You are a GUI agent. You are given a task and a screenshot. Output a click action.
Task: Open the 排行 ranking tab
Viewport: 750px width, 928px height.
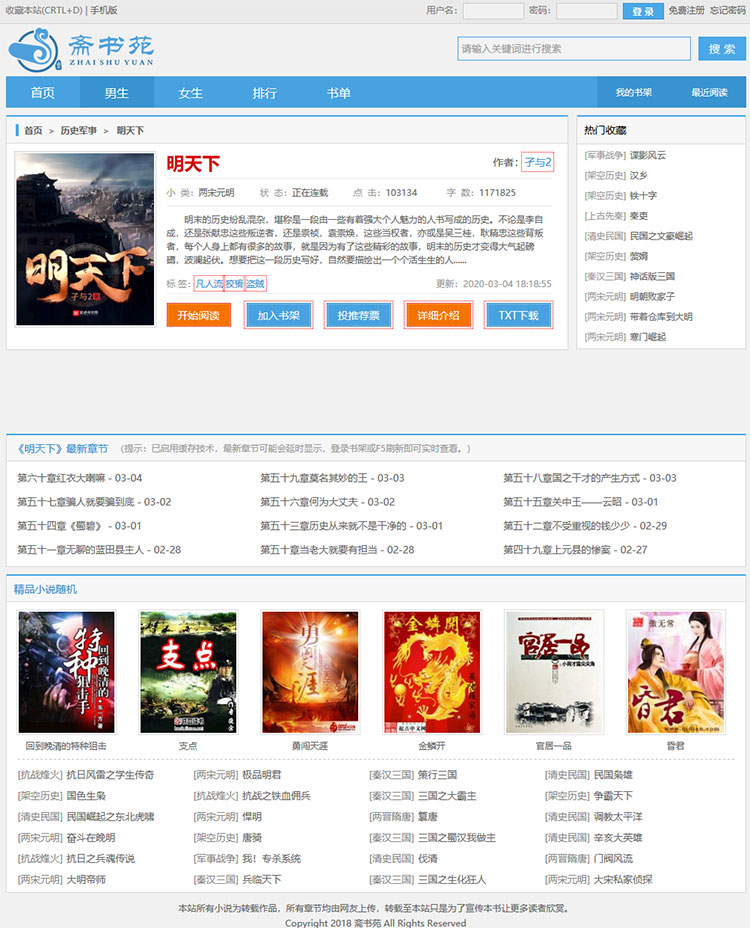[265, 92]
